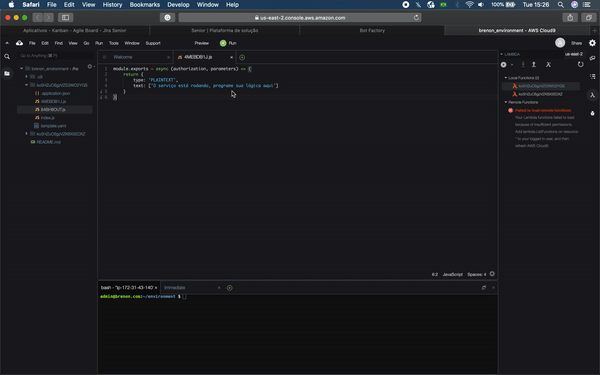
Task: Collapse the Cloud9 menu bar arrow
Action: (7, 43)
